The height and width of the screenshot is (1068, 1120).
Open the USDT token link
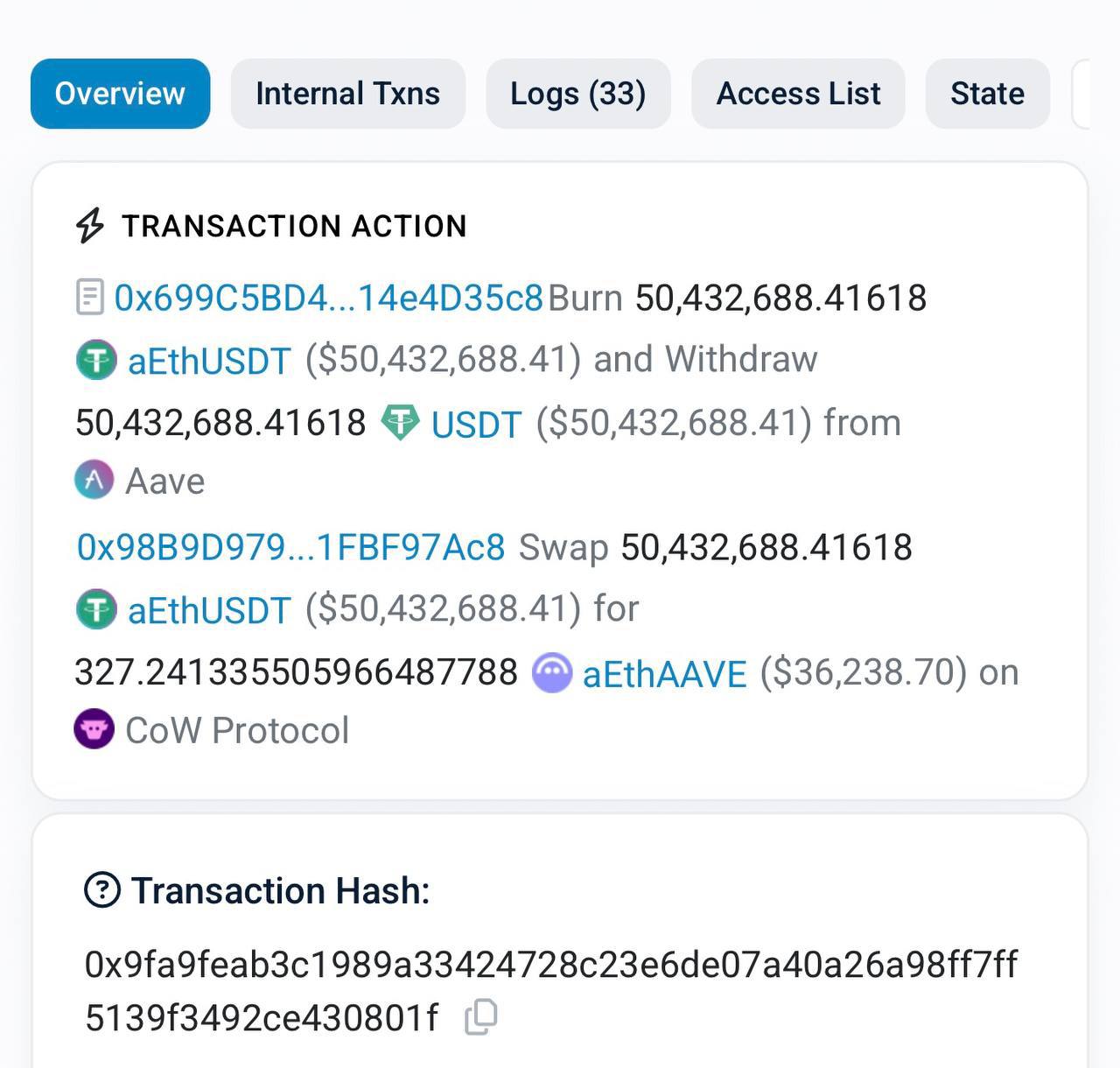pos(476,424)
